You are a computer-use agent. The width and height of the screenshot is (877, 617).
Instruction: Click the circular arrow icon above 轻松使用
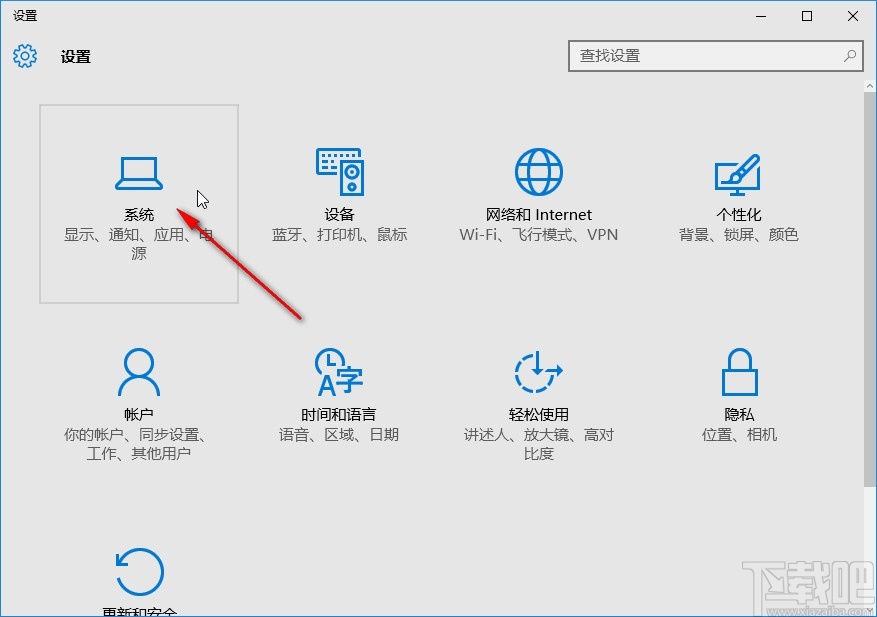click(x=538, y=370)
